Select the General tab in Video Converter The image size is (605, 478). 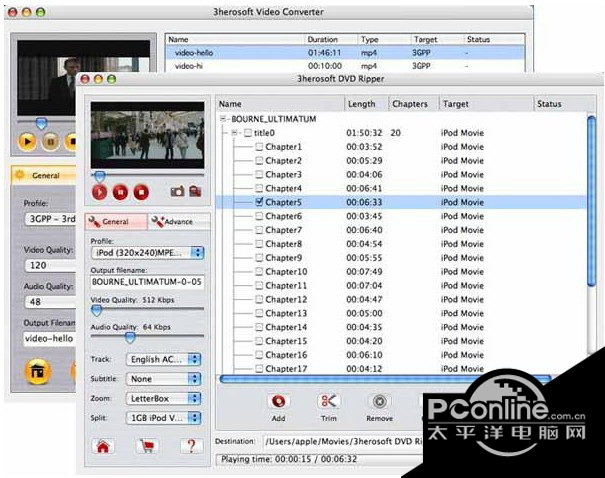43,175
